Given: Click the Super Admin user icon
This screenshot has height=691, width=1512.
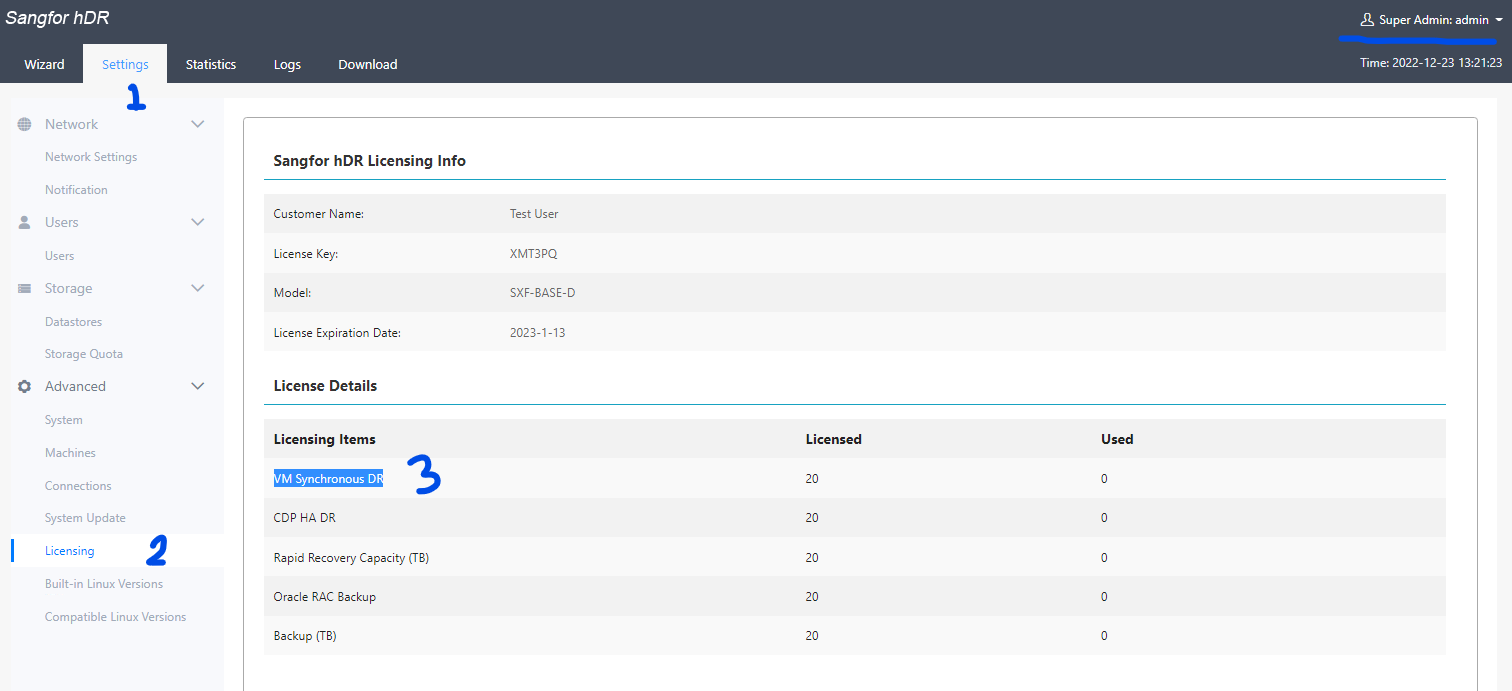Looking at the screenshot, I should (1367, 20).
